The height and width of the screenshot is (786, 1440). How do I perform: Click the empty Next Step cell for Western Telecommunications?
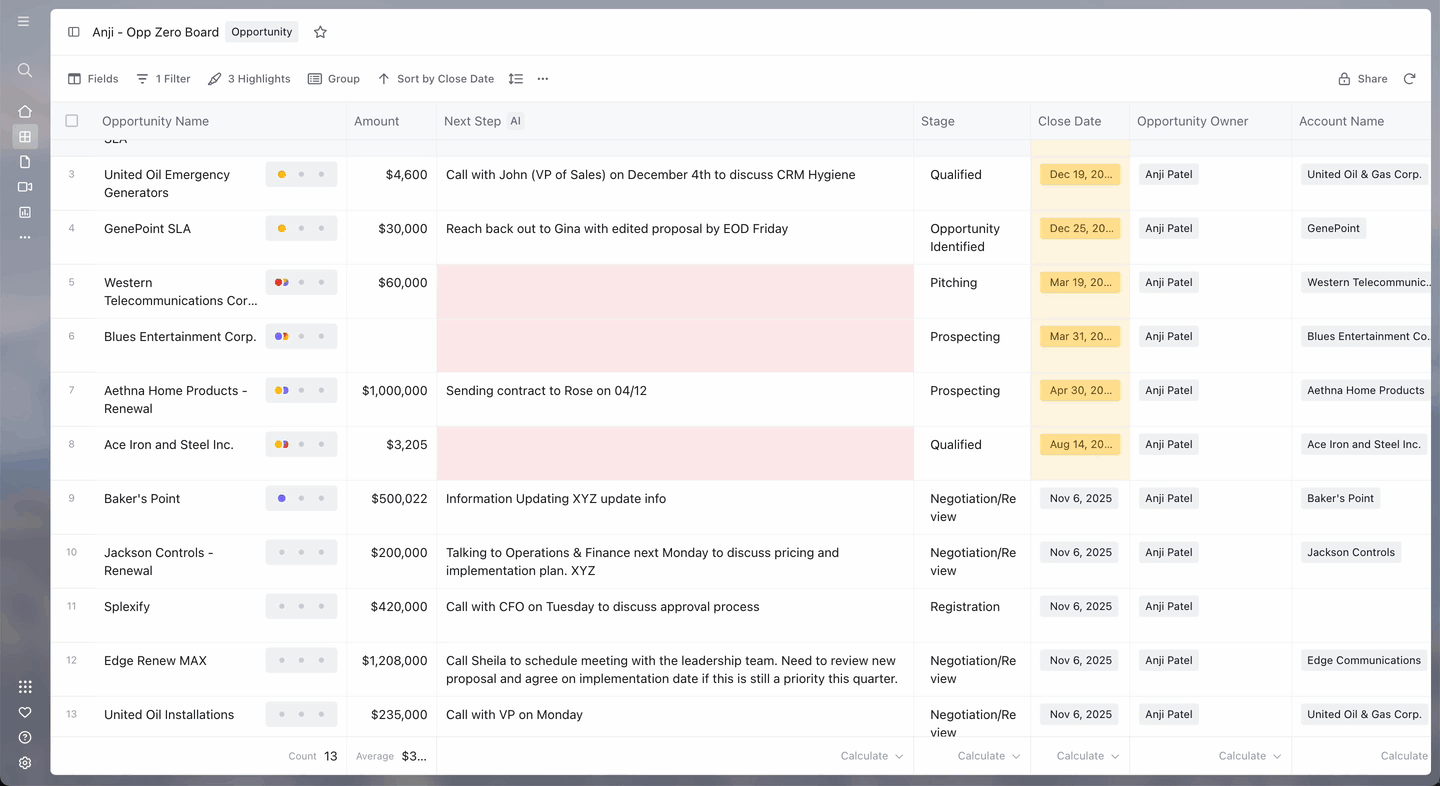tap(675, 291)
